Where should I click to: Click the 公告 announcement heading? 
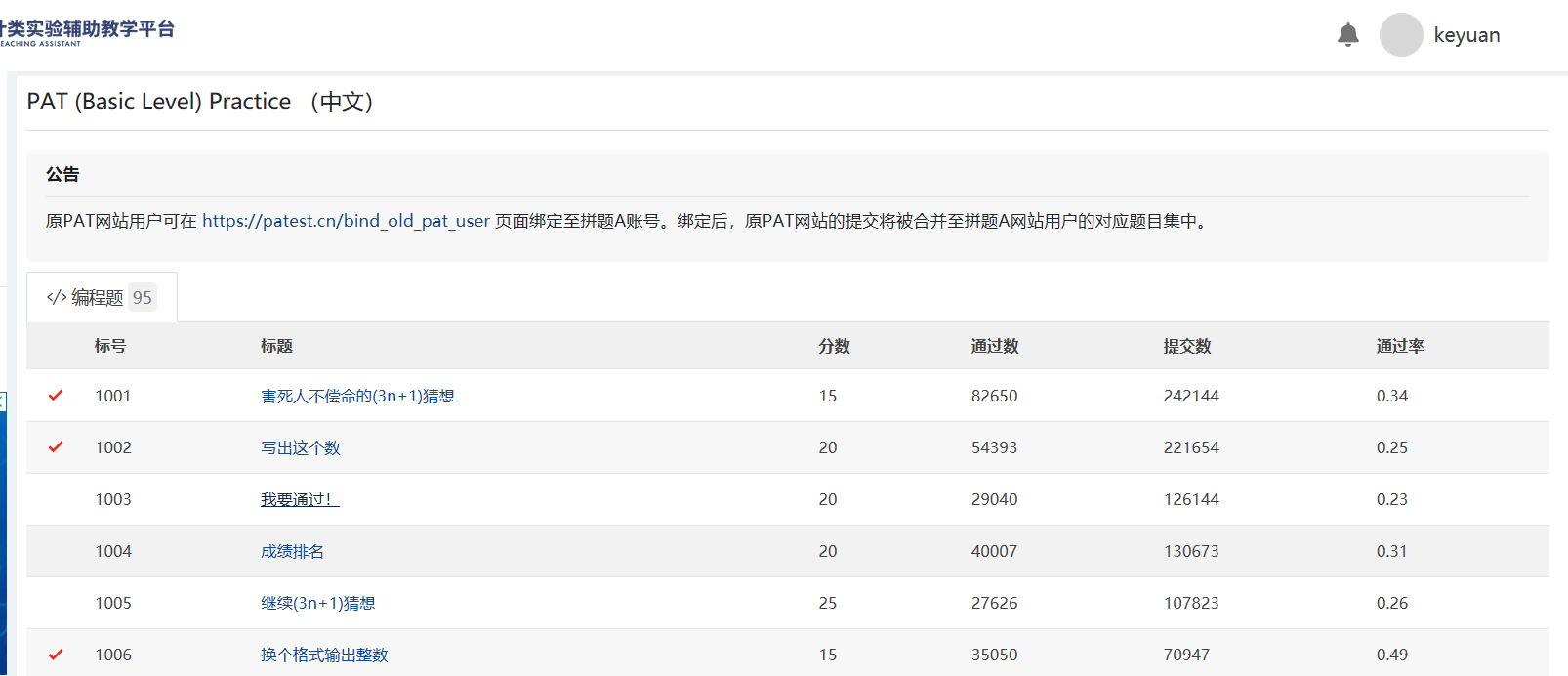click(62, 174)
